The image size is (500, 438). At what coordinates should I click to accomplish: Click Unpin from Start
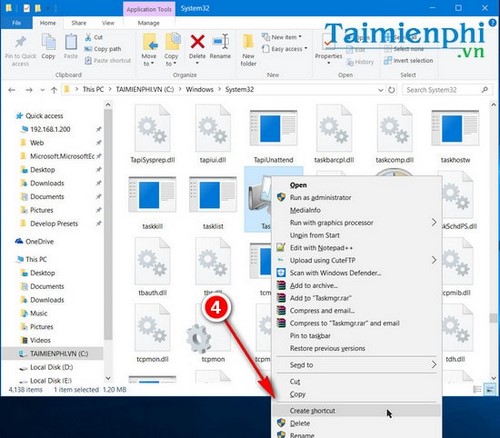pos(357,235)
